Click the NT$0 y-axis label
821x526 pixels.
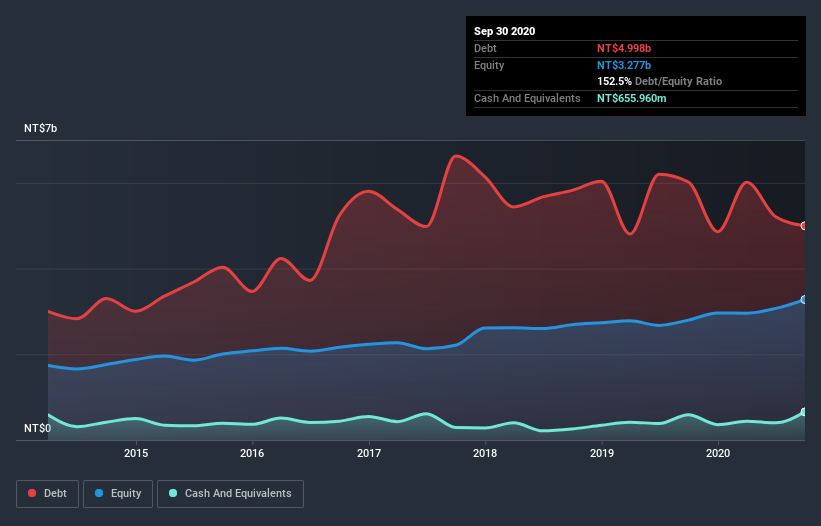(38, 428)
